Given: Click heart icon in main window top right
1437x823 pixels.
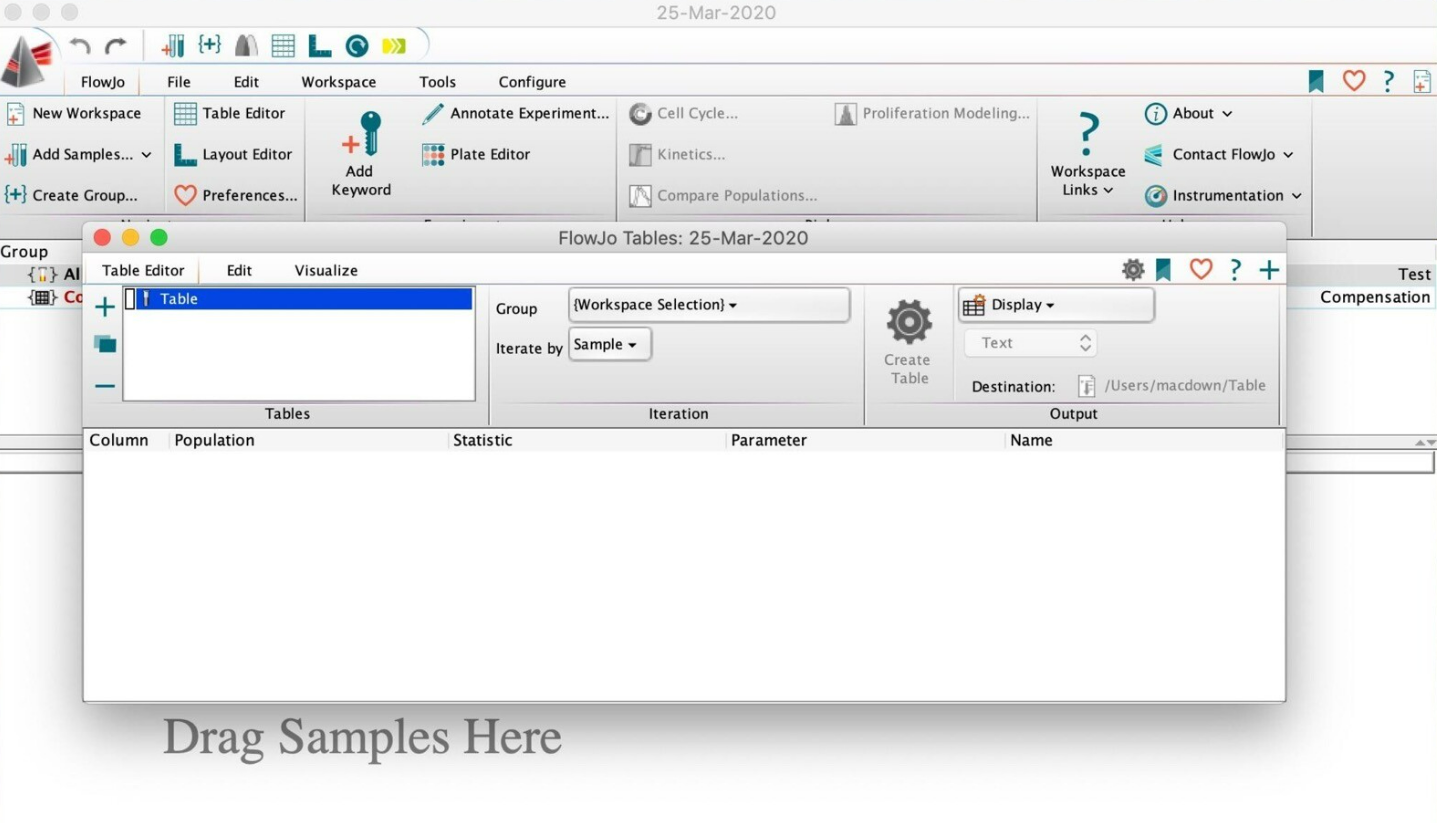Looking at the screenshot, I should tap(1354, 81).
